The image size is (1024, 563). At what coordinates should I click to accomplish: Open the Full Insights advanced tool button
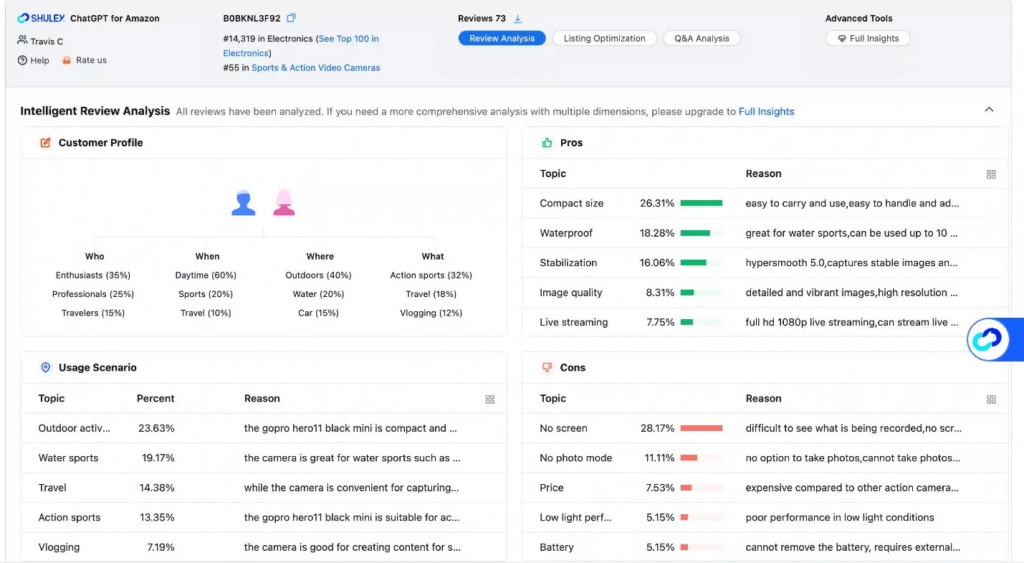point(868,39)
